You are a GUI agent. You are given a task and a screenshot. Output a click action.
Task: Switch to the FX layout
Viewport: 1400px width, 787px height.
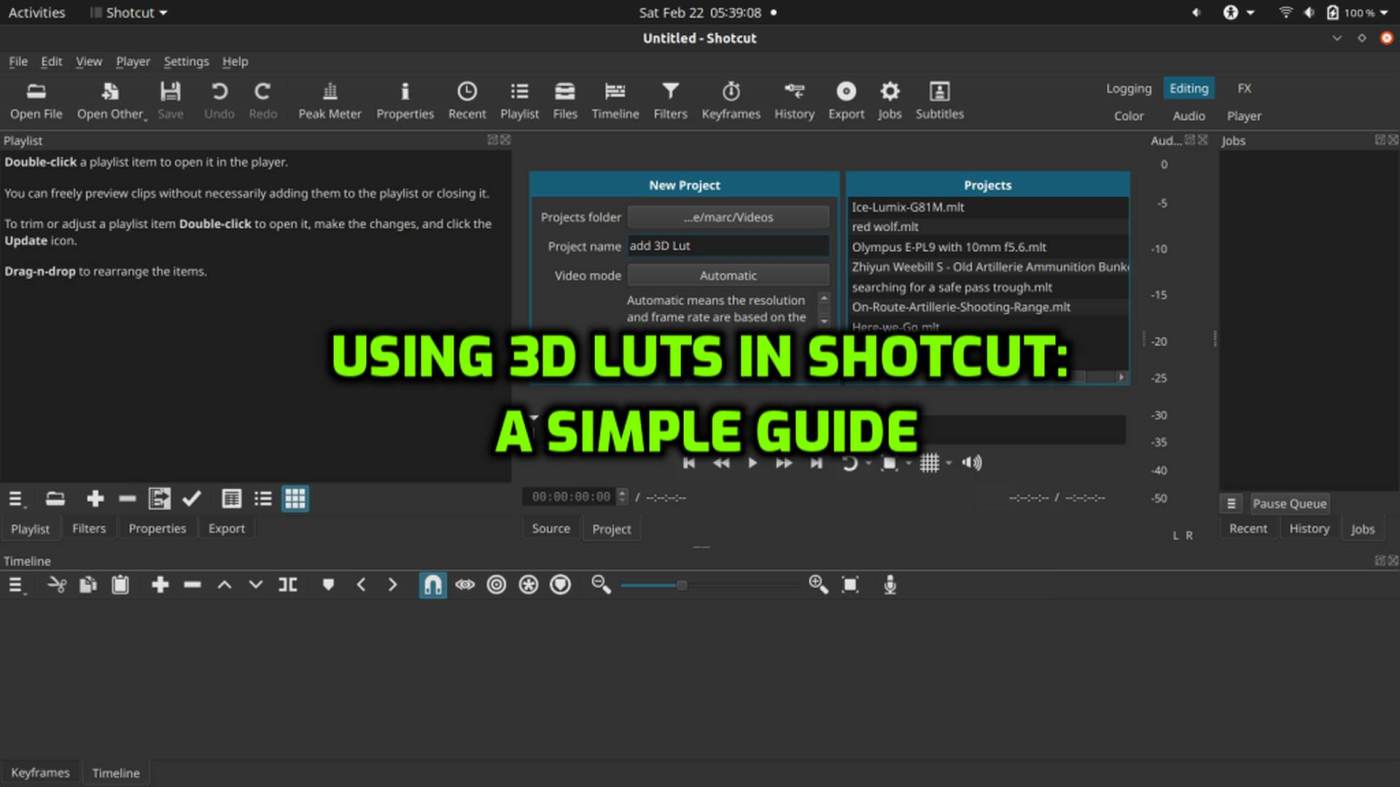1244,88
